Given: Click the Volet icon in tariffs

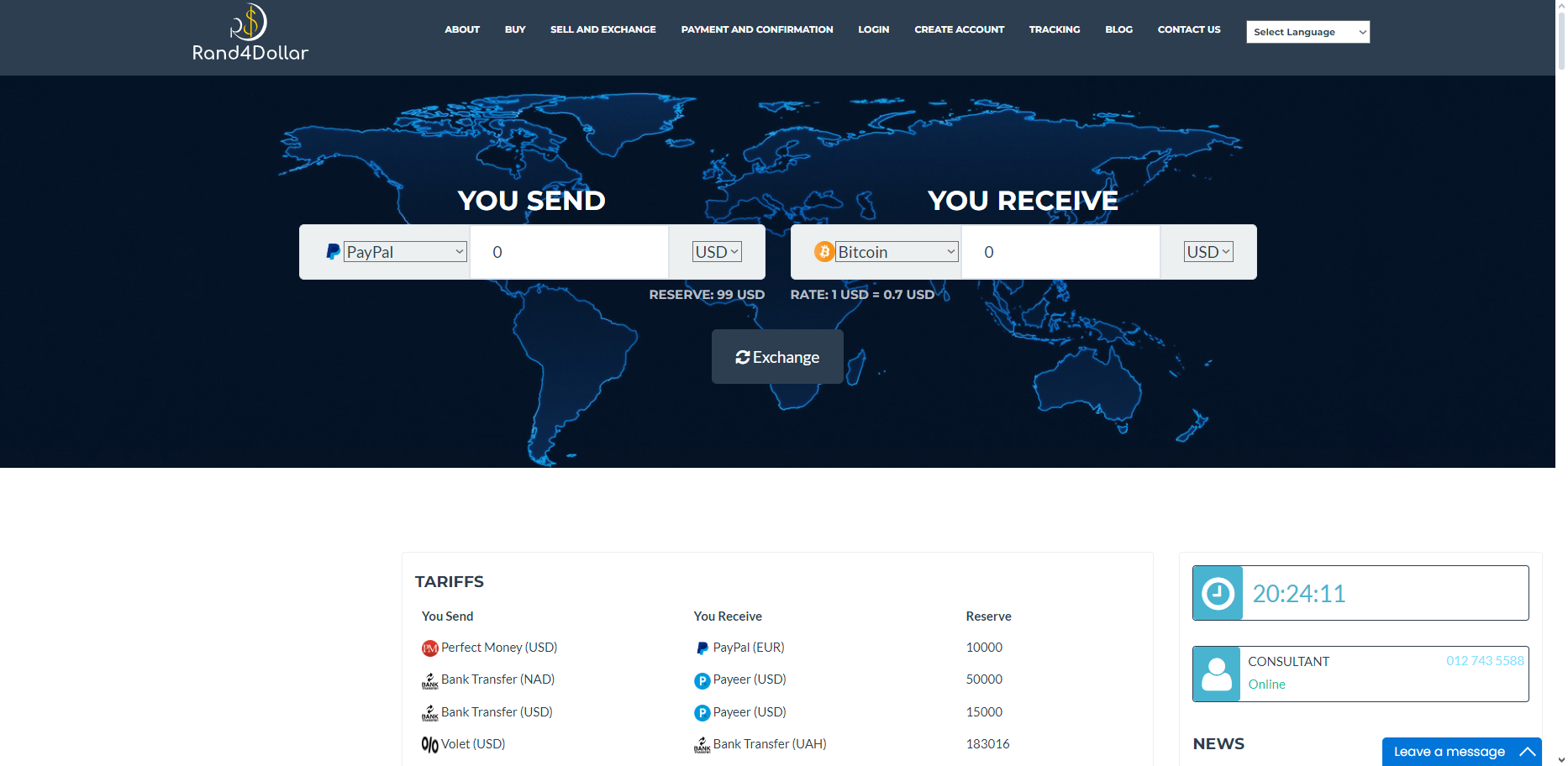Looking at the screenshot, I should (x=430, y=745).
